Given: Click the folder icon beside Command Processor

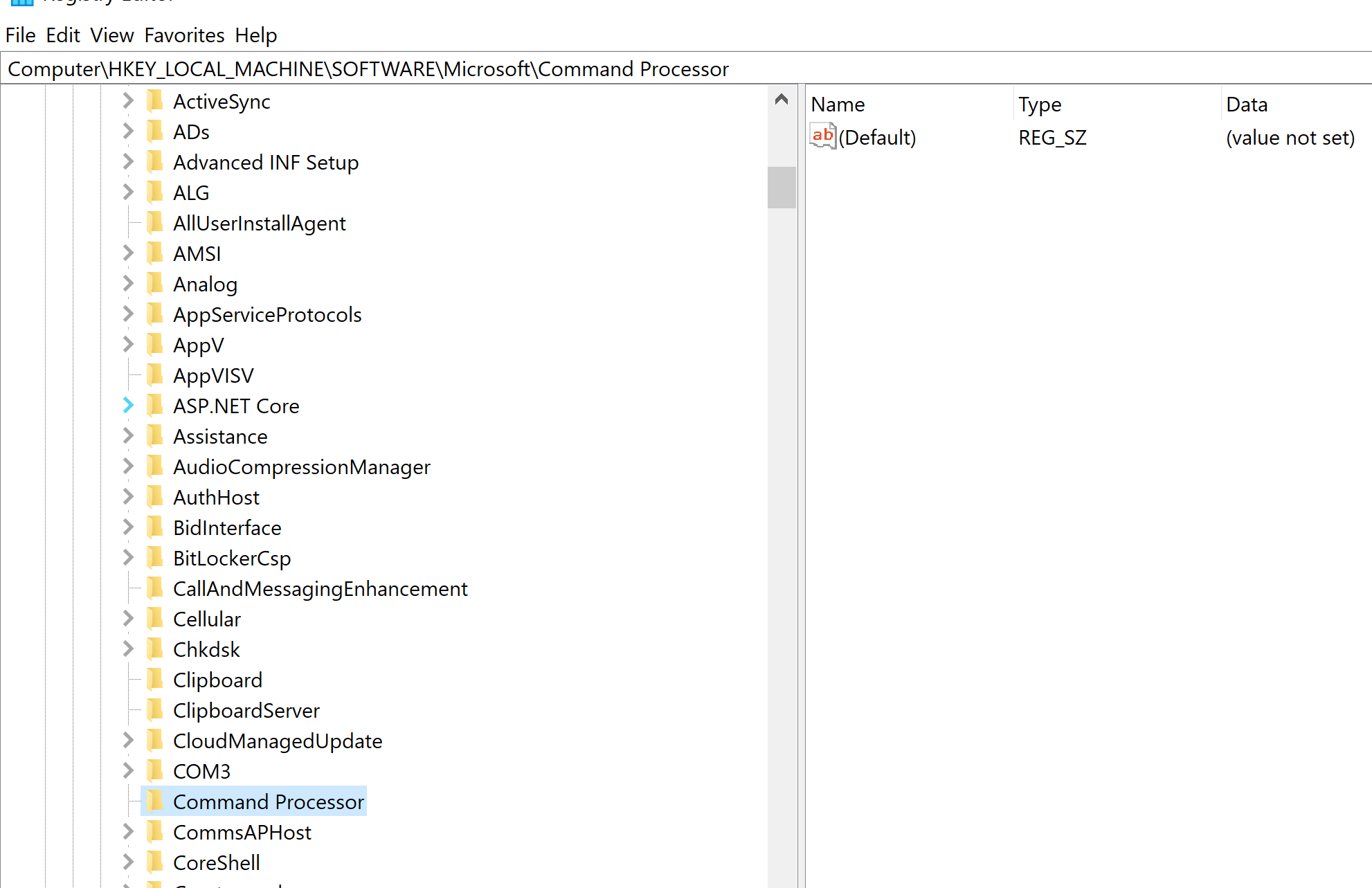Looking at the screenshot, I should coord(156,801).
